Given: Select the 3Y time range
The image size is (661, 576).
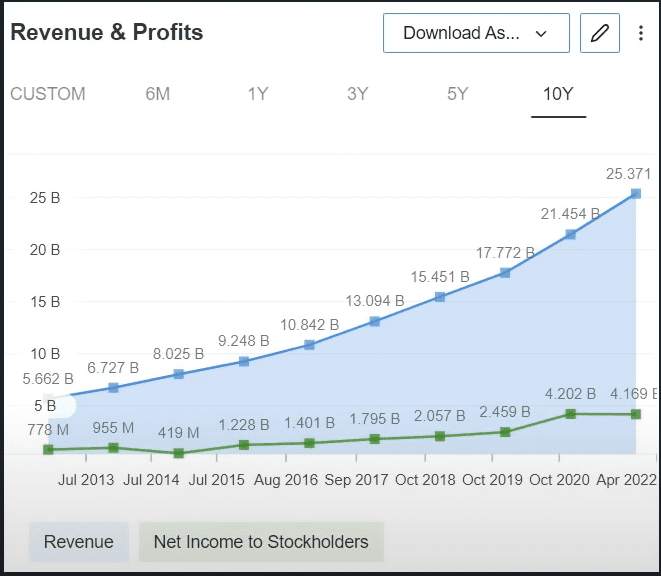Looking at the screenshot, I should click(358, 94).
